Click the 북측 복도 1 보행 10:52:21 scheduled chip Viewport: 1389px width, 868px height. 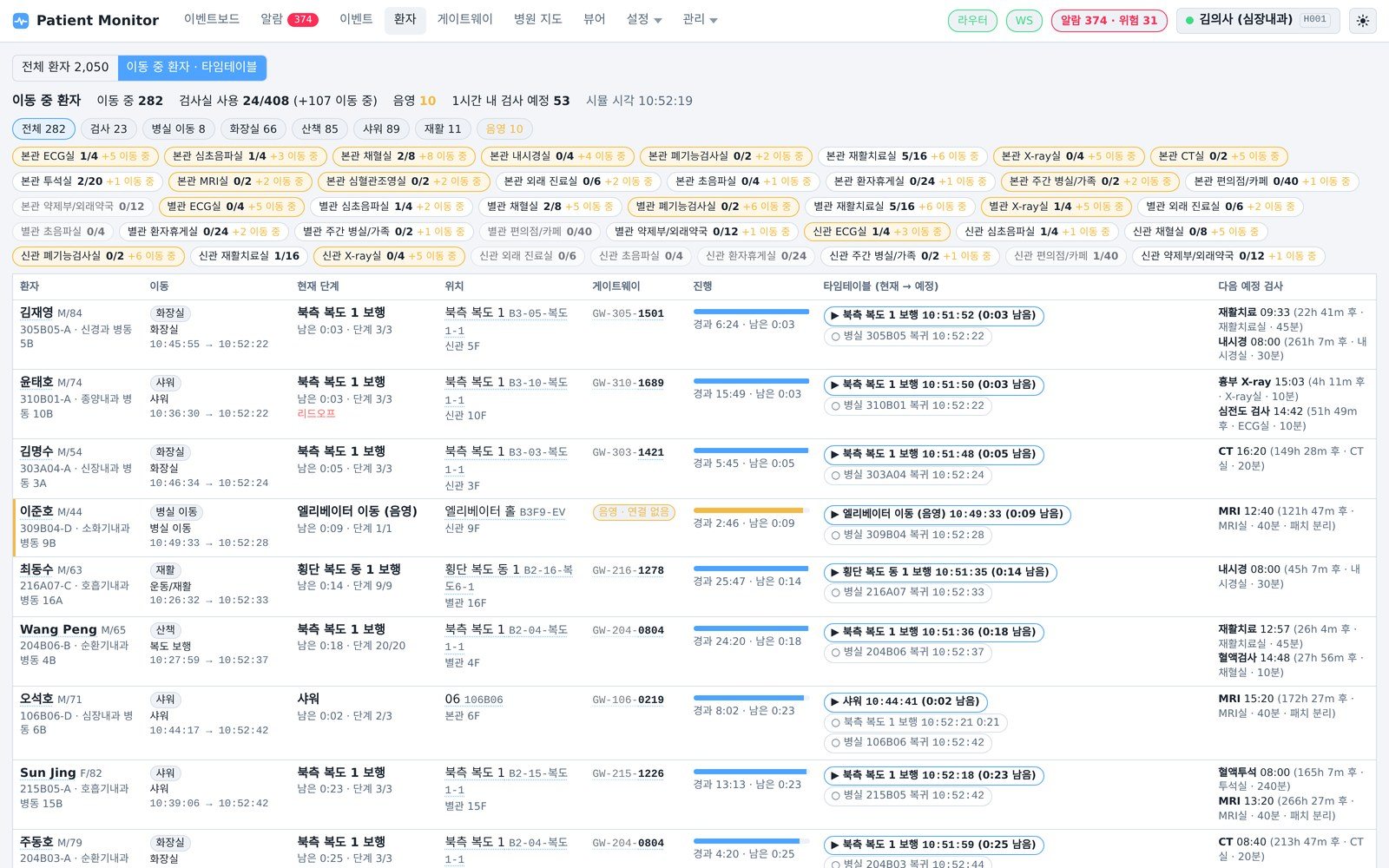click(x=915, y=722)
